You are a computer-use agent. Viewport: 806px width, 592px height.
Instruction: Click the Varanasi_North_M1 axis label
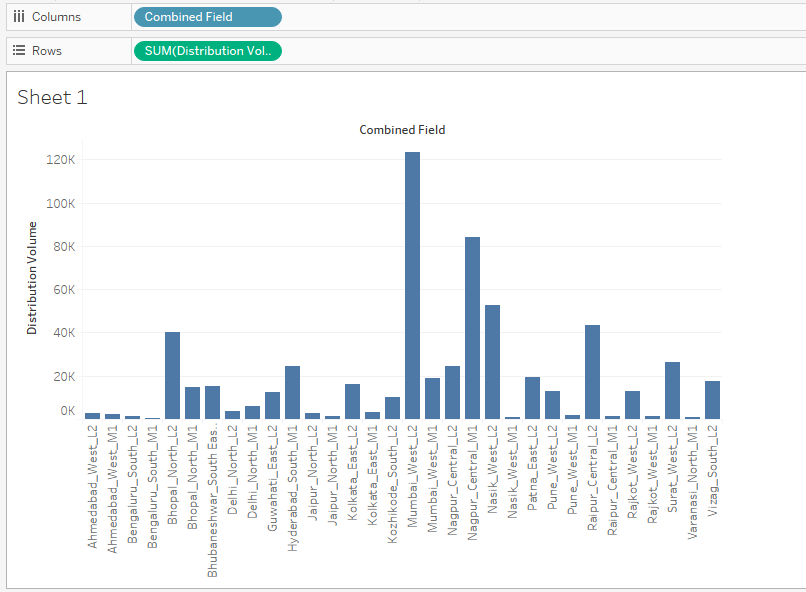692,482
